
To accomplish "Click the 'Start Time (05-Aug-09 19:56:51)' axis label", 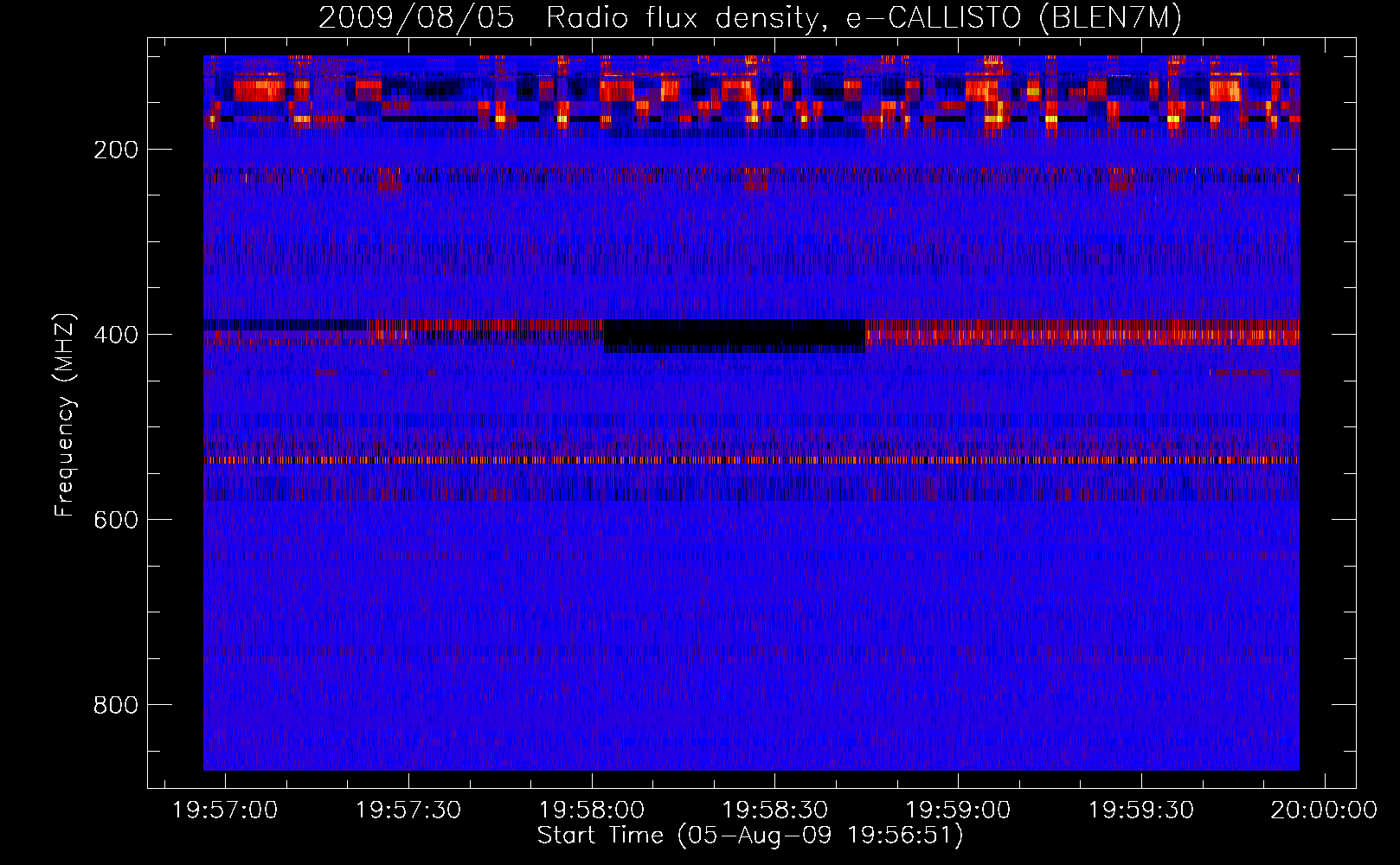I will tap(750, 836).
